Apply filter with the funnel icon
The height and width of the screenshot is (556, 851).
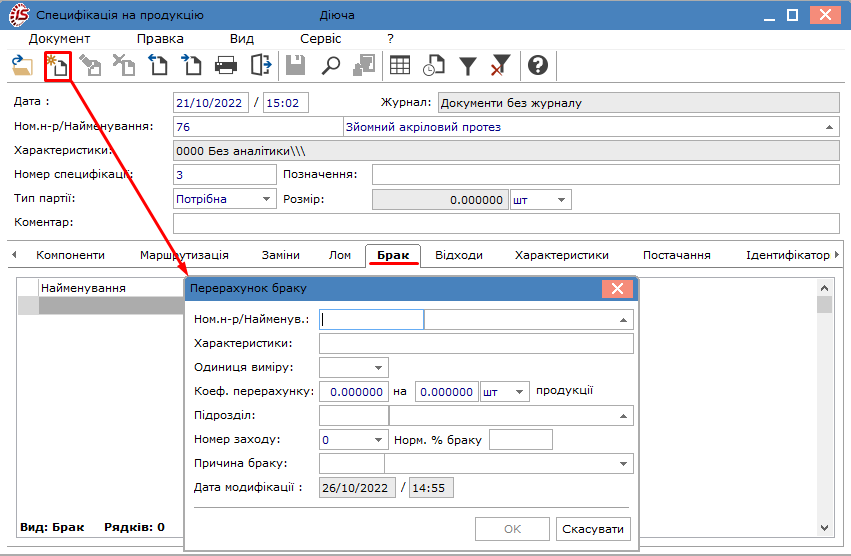pyautogui.click(x=468, y=66)
